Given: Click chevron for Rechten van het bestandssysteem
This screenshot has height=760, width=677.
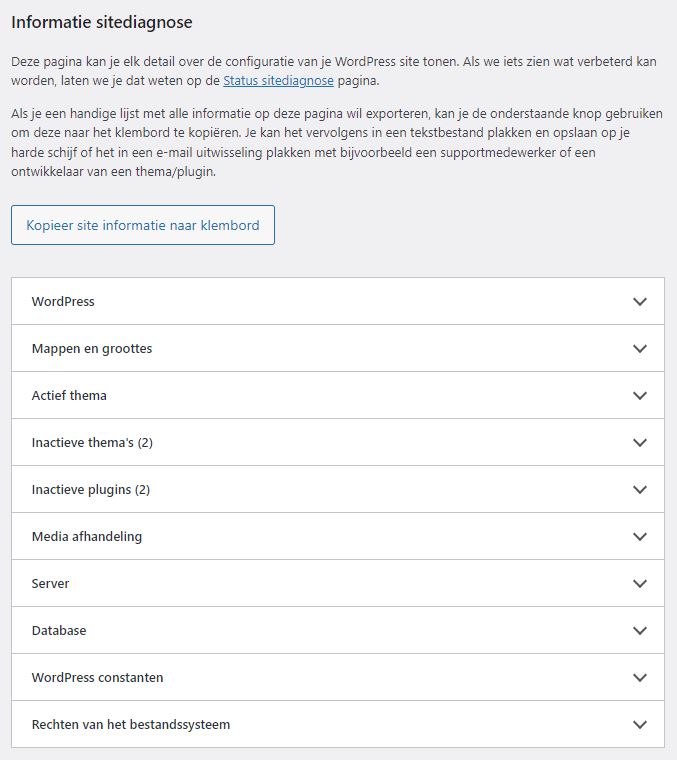Looking at the screenshot, I should (640, 725).
